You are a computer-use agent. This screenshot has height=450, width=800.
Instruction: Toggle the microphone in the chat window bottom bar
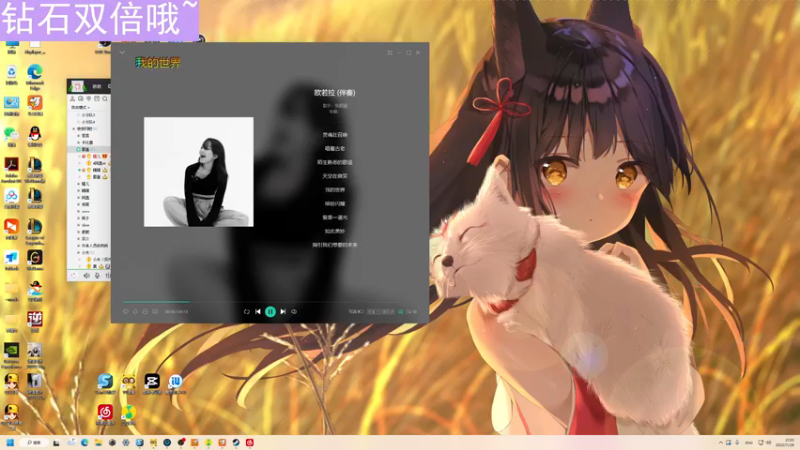(x=97, y=276)
